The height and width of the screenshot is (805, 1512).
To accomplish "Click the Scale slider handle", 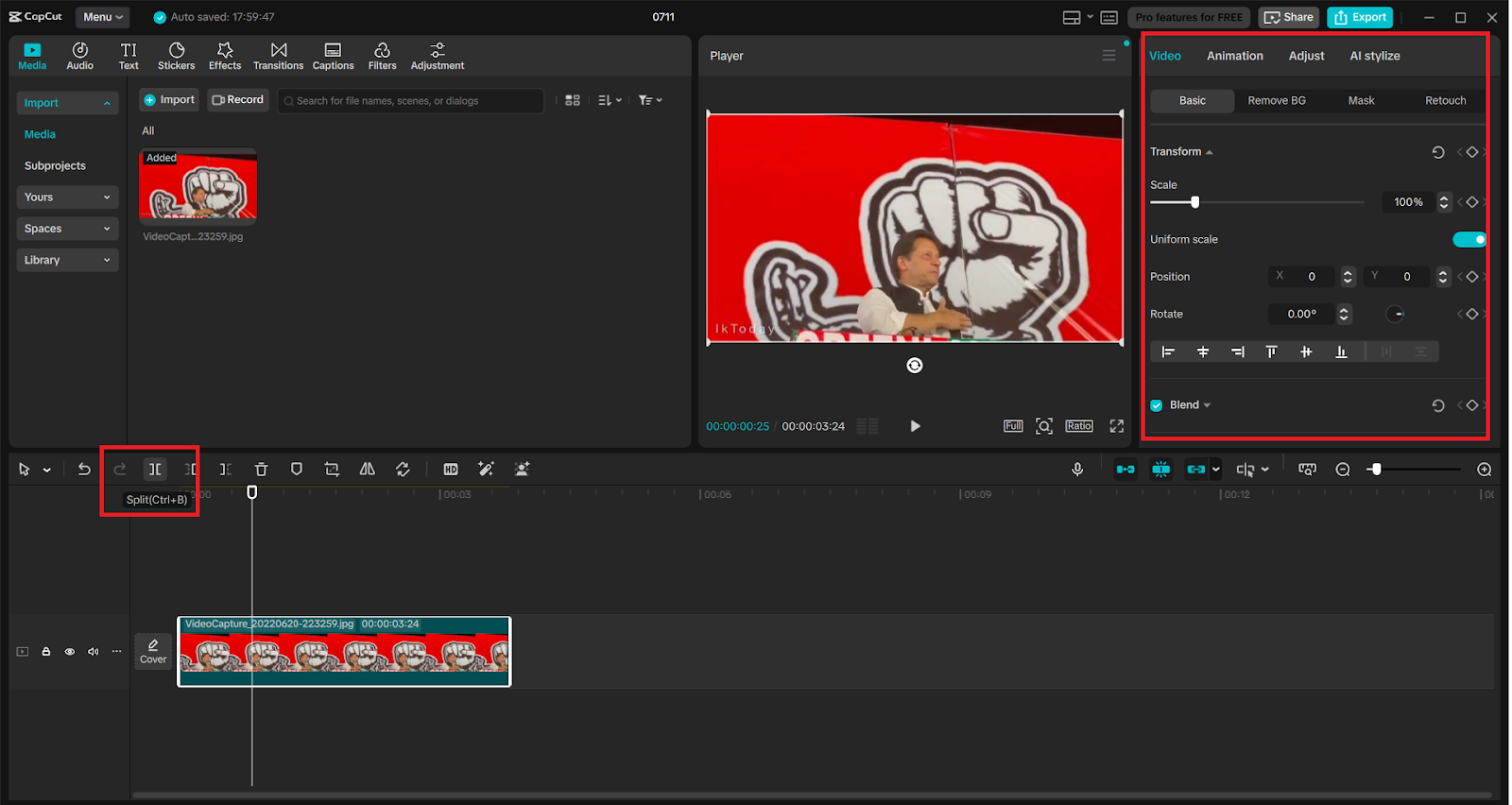I will point(1194,202).
